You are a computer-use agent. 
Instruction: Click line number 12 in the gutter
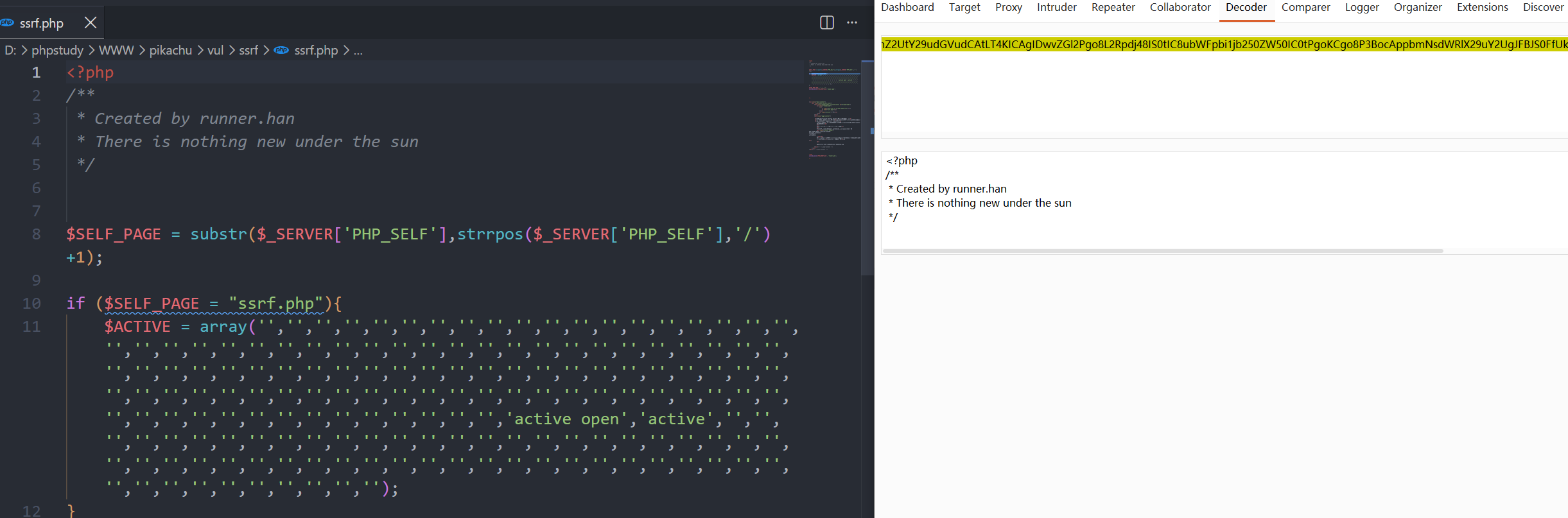(x=31, y=511)
